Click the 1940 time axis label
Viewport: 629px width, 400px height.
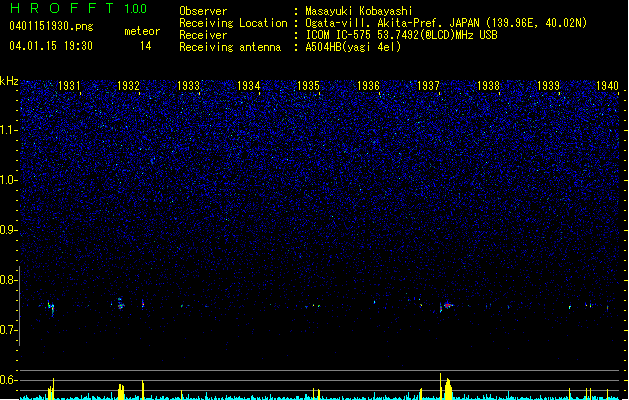pyautogui.click(x=607, y=86)
